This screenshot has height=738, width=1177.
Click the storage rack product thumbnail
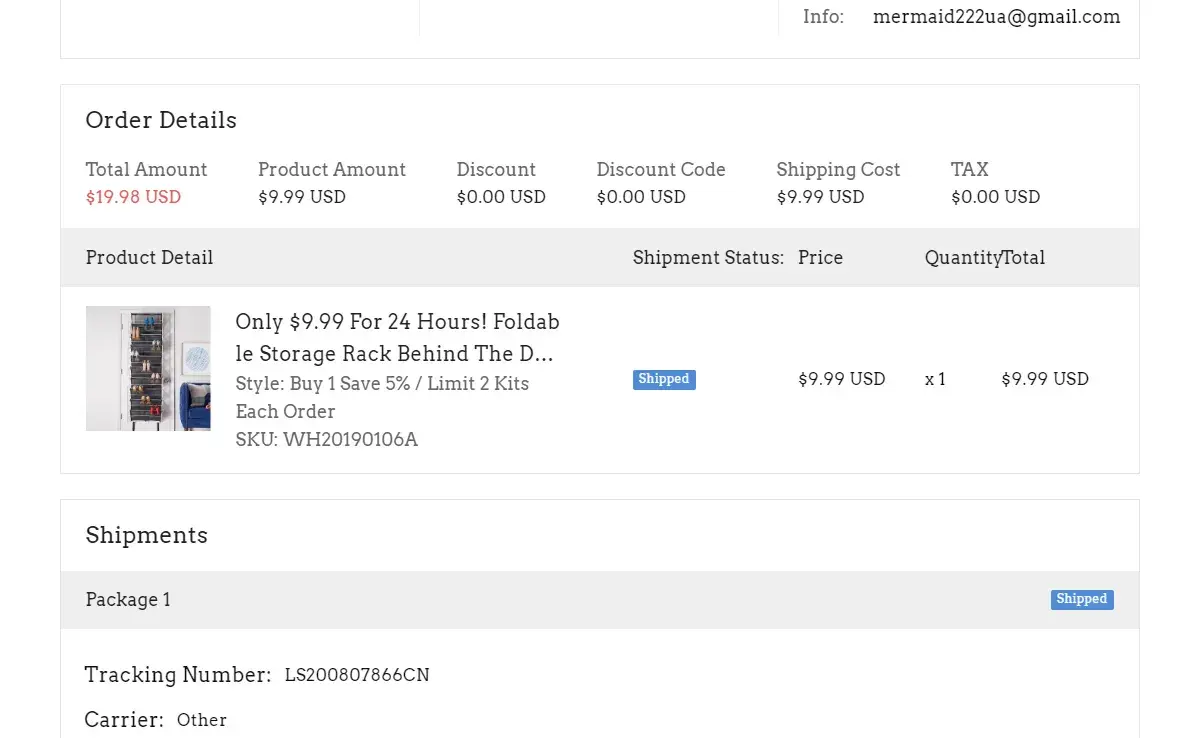pyautogui.click(x=148, y=368)
